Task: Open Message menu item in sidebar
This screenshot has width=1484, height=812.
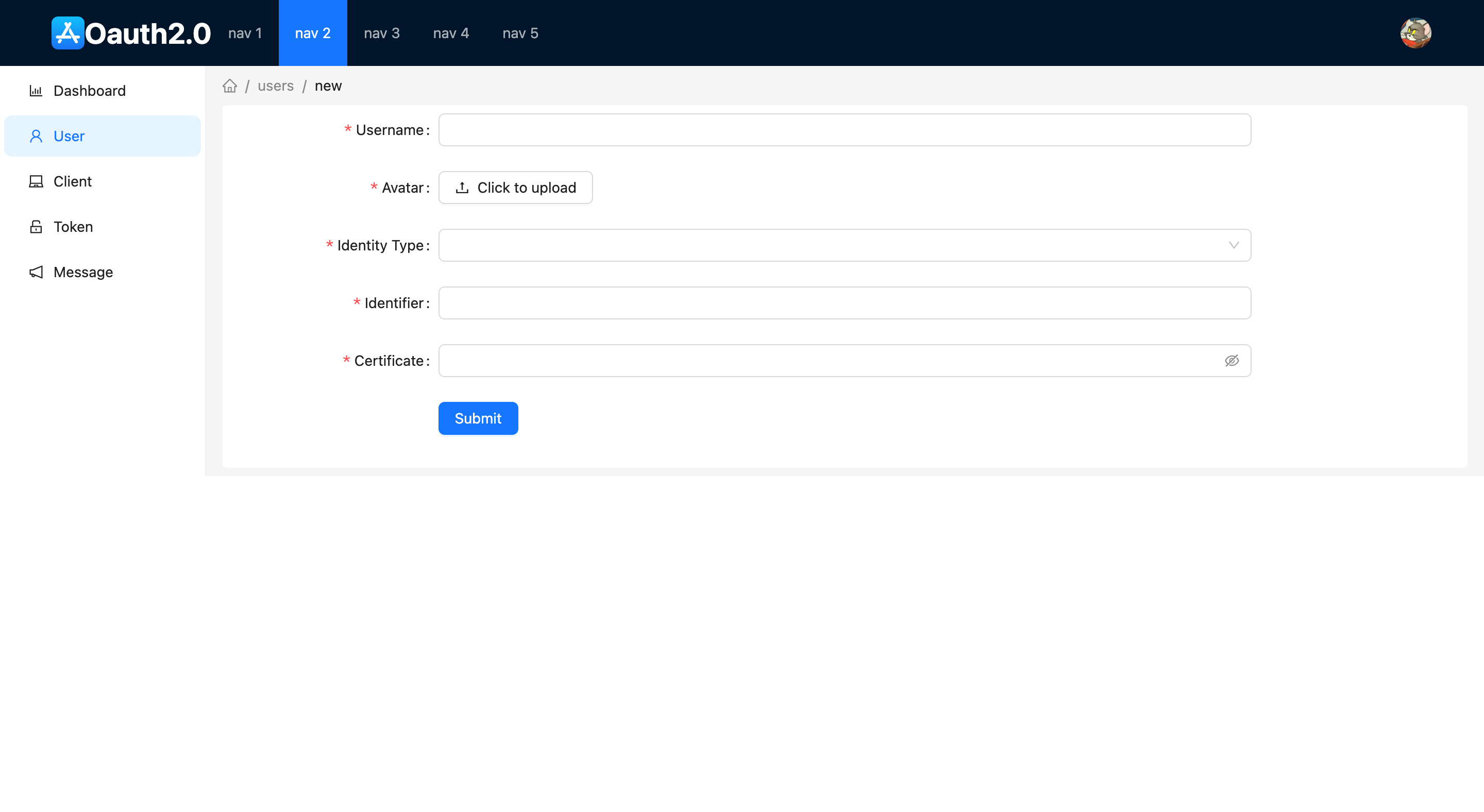Action: pyautogui.click(x=103, y=272)
